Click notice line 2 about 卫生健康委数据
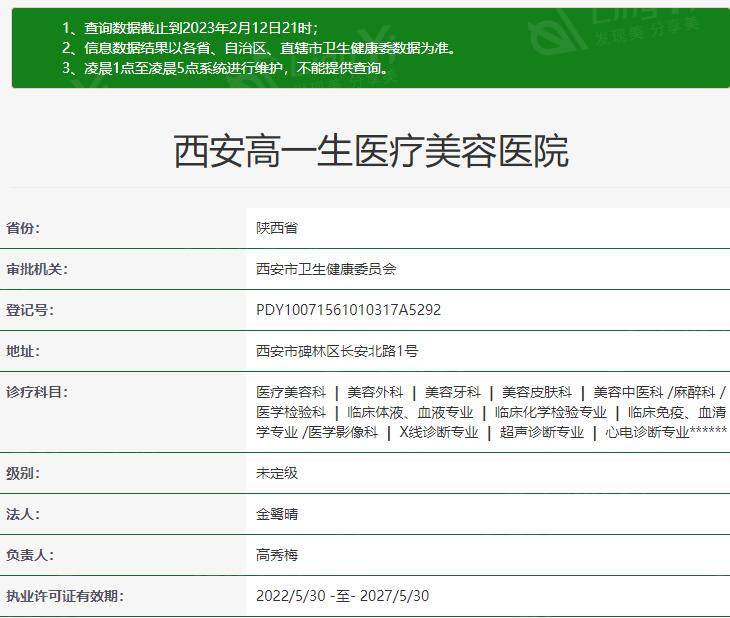 click(x=259, y=48)
